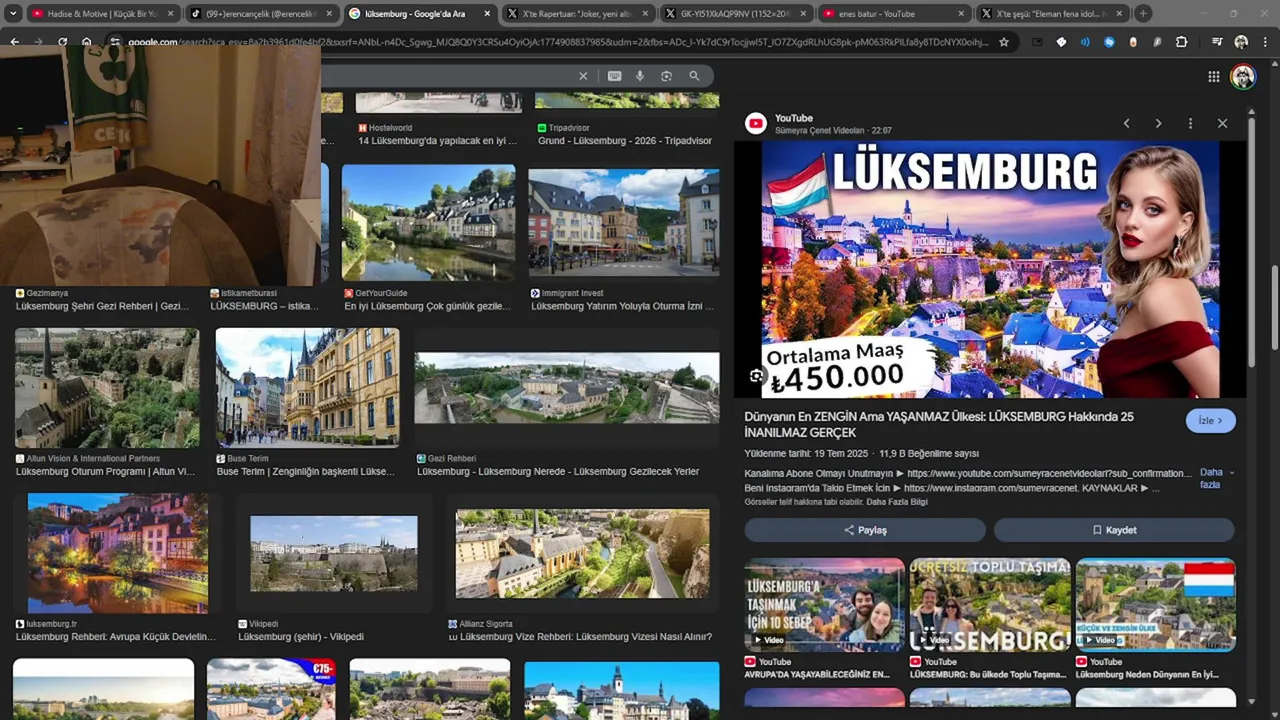Viewport: 1280px width, 720px height.
Task: Click the main page vertical scrollbar
Action: click(x=1274, y=310)
